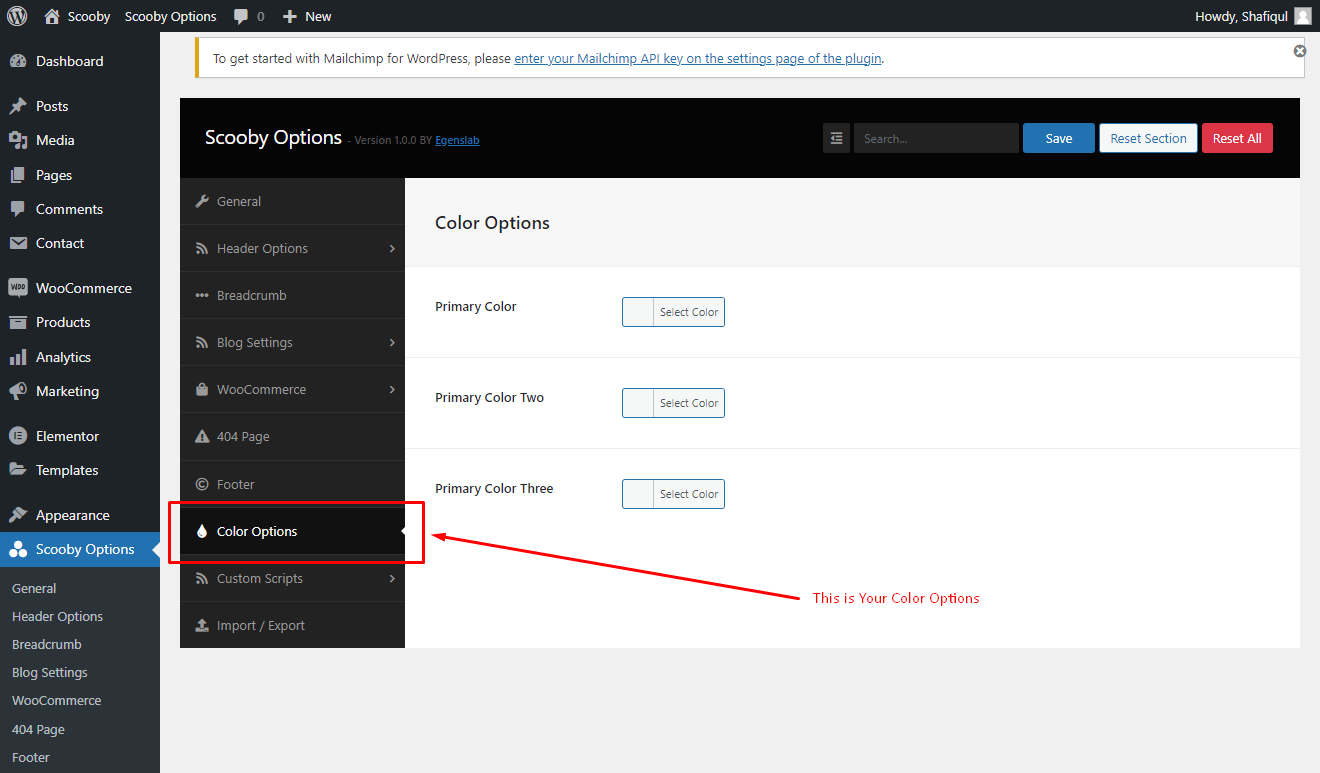Open WooCommerce in Scooby Options sidebar submenu

point(56,700)
